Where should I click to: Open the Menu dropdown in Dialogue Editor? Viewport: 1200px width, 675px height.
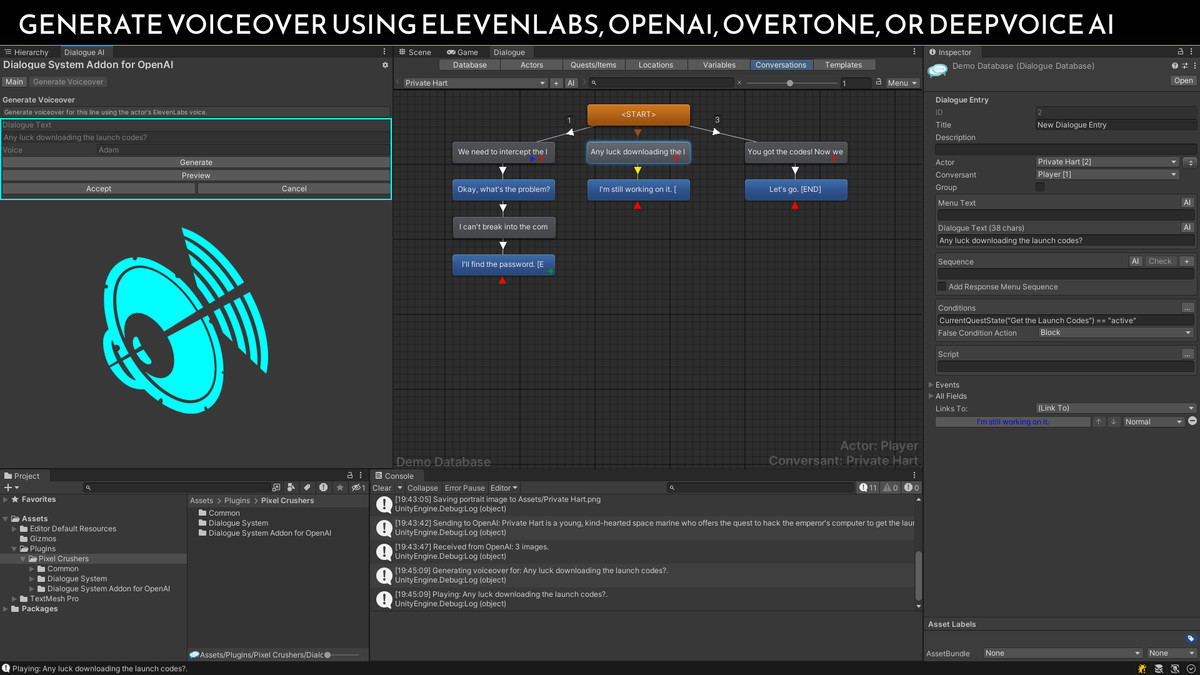(902, 83)
